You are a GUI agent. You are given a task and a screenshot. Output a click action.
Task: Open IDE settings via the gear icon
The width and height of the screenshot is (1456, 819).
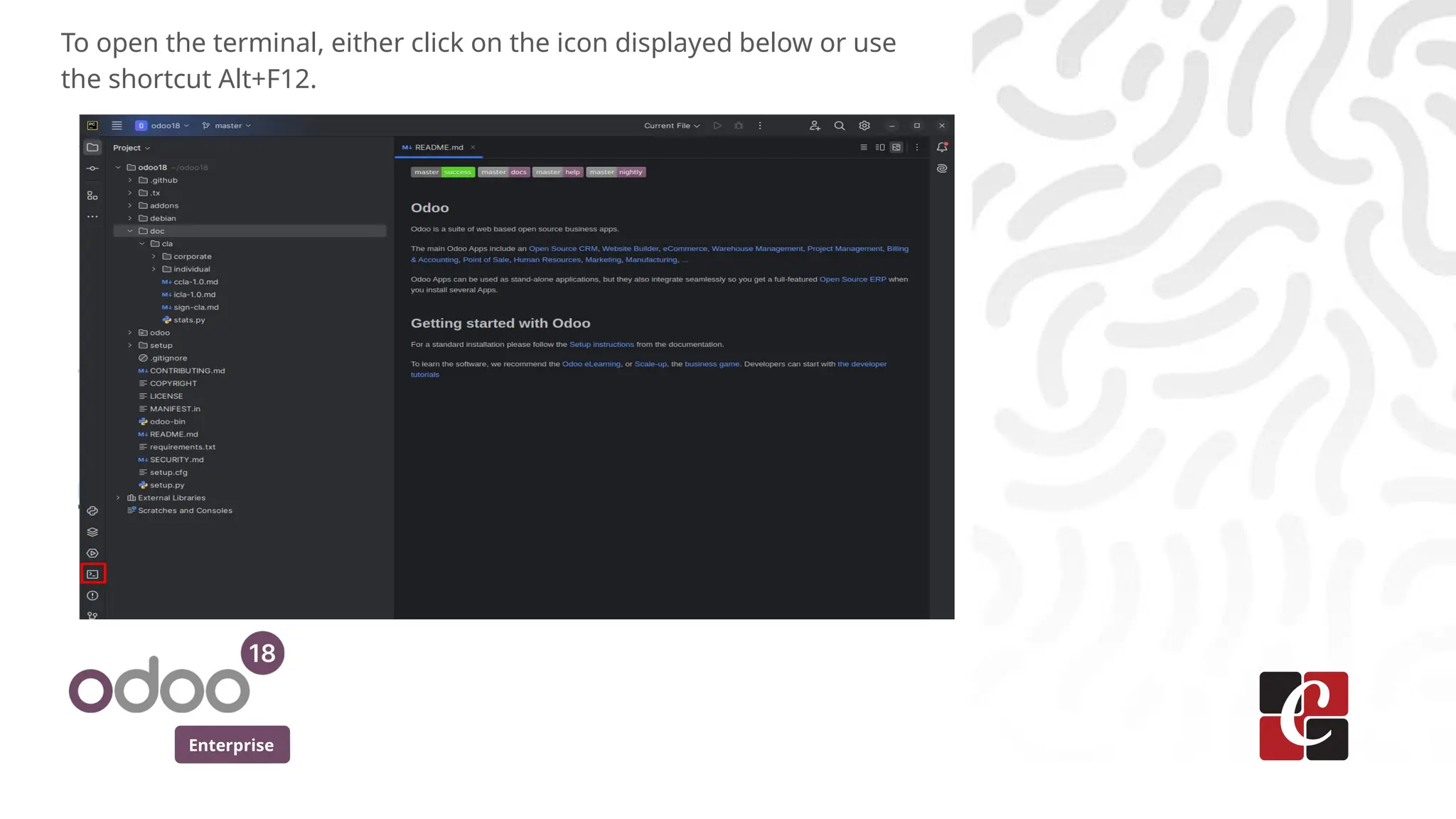(864, 125)
